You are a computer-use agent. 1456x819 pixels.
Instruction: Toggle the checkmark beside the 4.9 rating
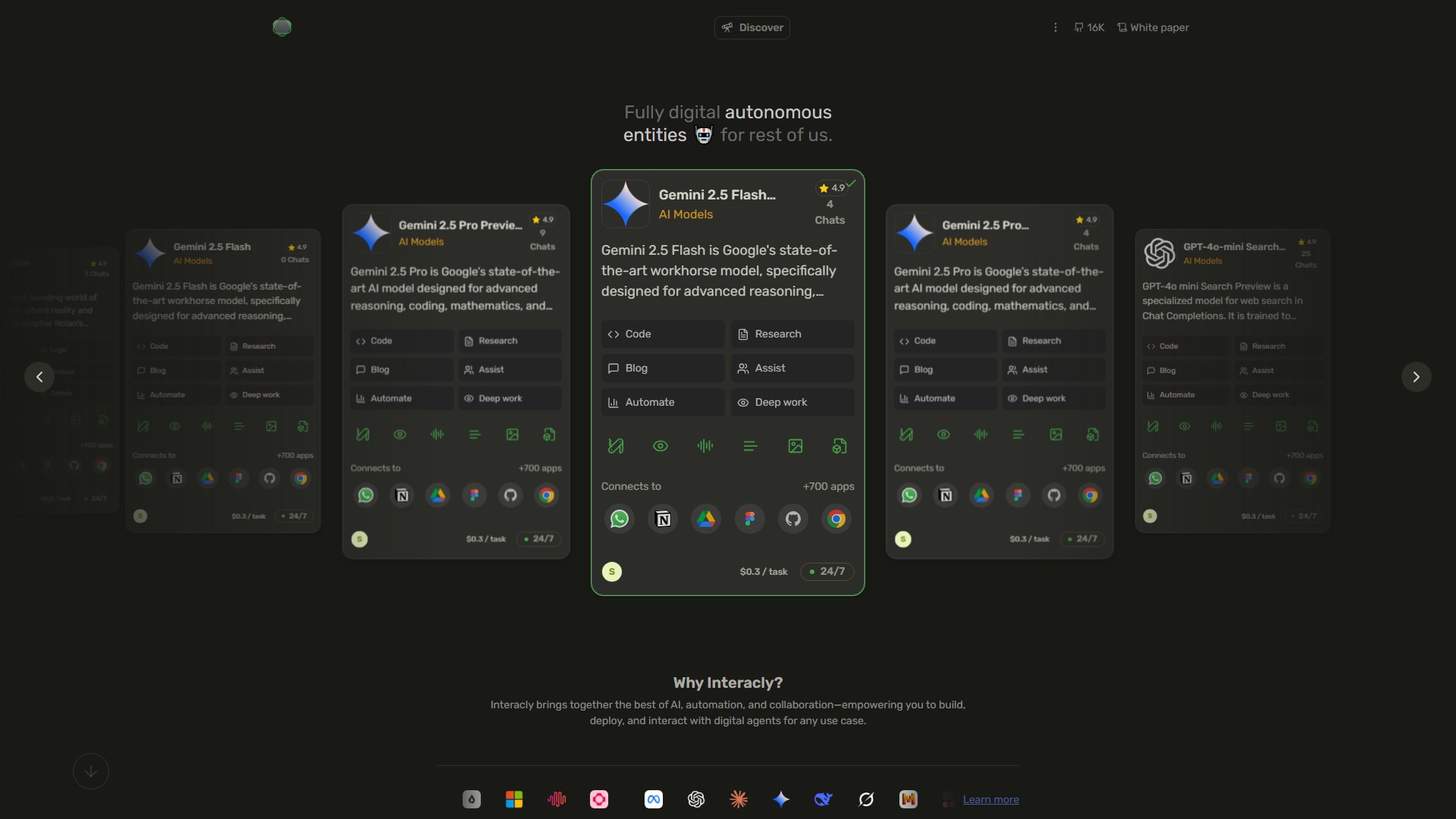pyautogui.click(x=852, y=183)
